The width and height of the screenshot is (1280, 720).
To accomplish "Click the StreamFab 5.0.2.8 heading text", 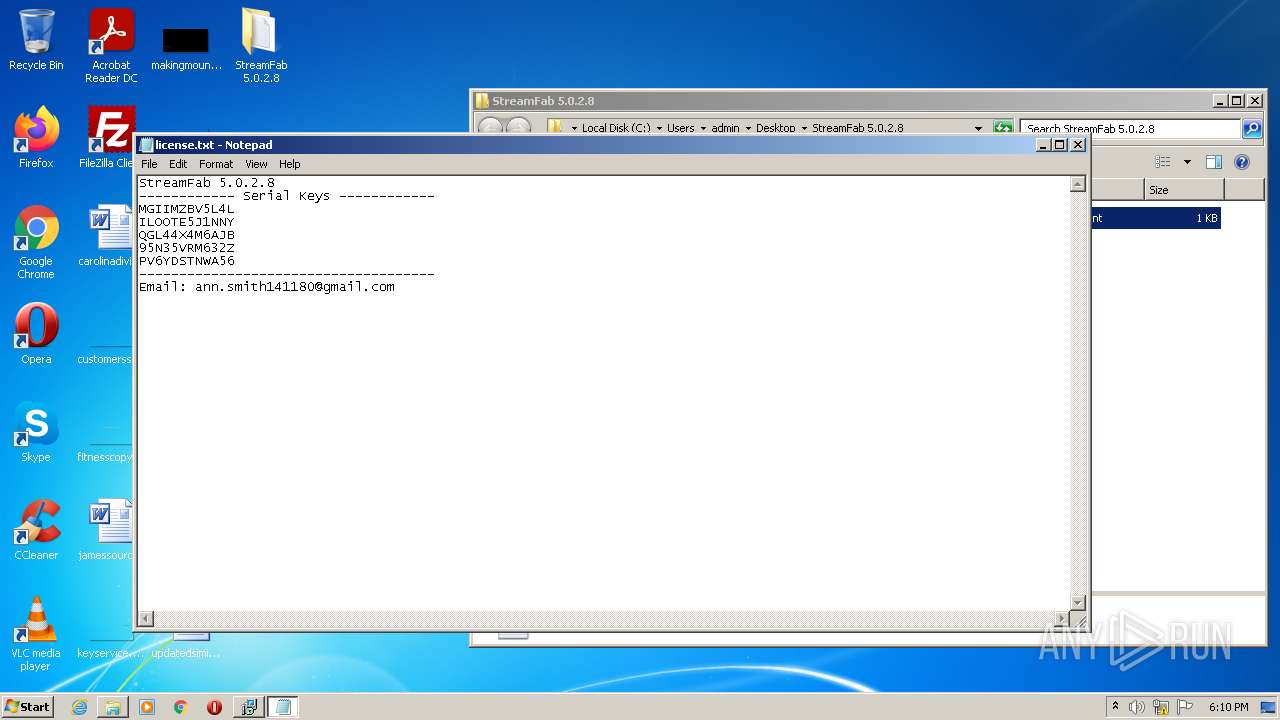I will [207, 183].
